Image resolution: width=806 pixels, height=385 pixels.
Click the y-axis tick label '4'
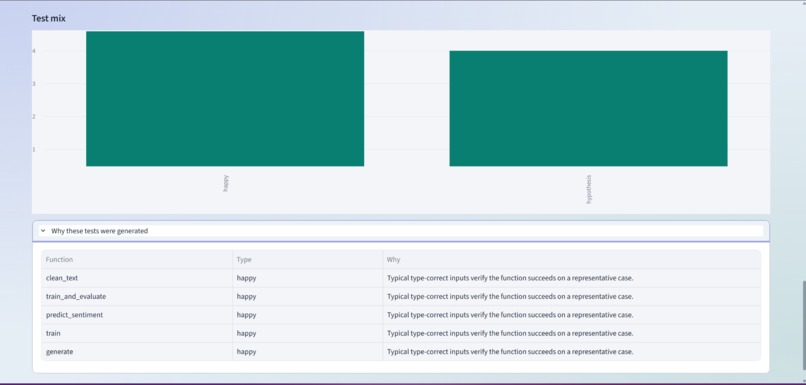[34, 51]
